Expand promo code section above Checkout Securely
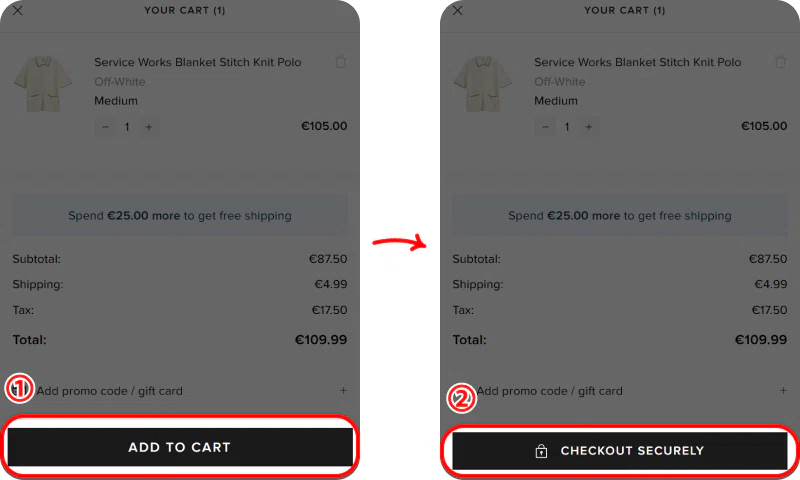This screenshot has height=480, width=800. point(783,391)
